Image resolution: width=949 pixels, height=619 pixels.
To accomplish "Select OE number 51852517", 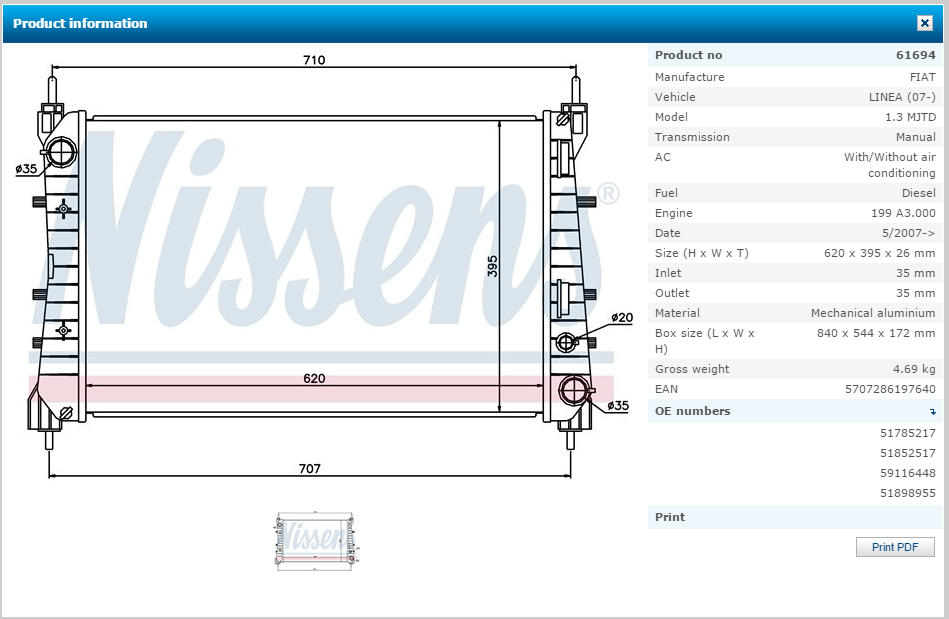I will (x=907, y=453).
